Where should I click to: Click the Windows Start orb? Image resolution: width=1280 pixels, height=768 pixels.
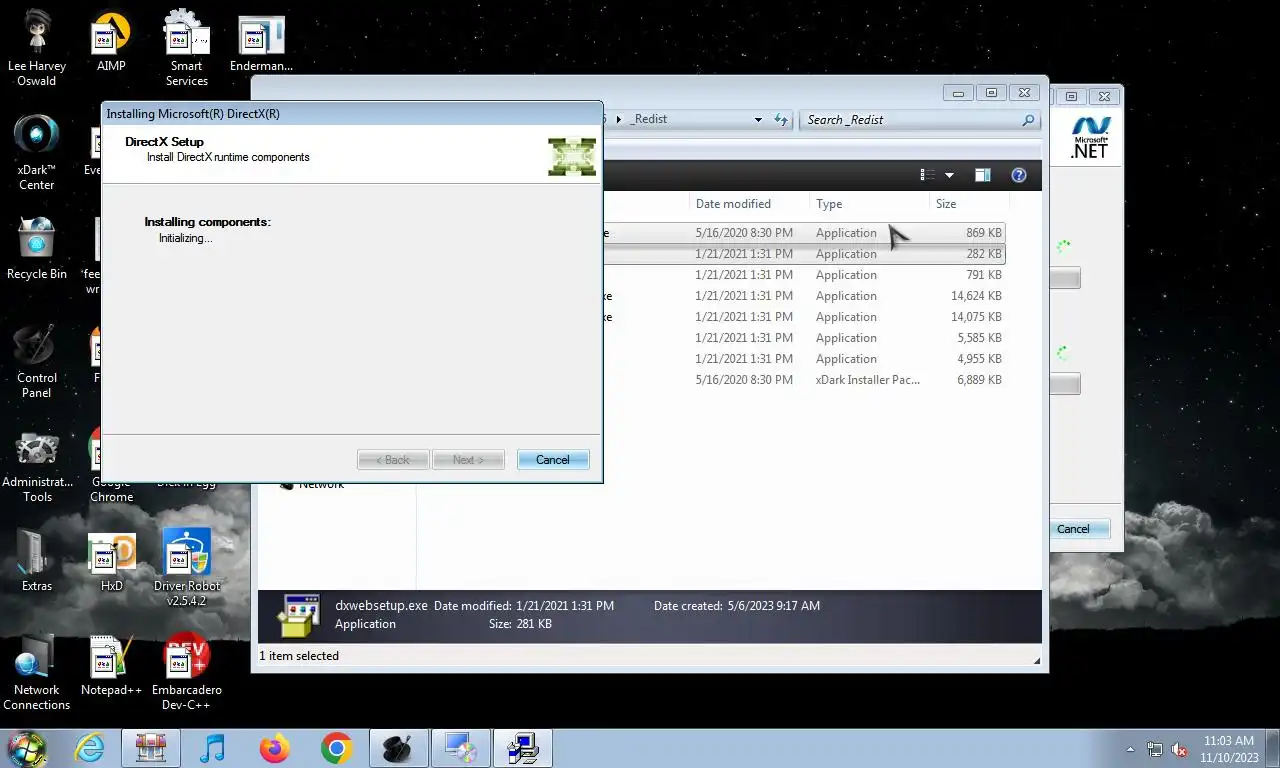coord(26,747)
